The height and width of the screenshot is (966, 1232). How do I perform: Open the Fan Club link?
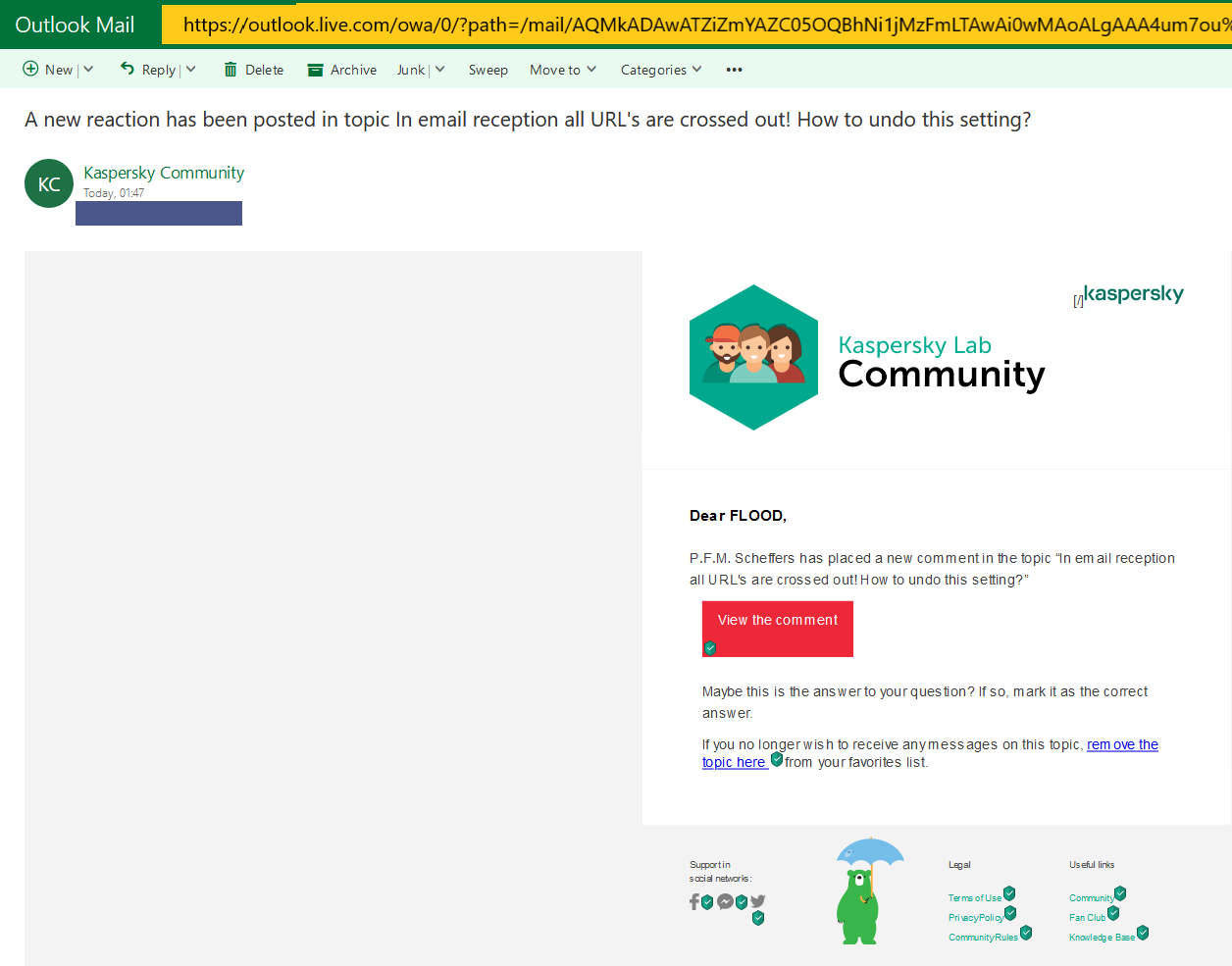1088,918
